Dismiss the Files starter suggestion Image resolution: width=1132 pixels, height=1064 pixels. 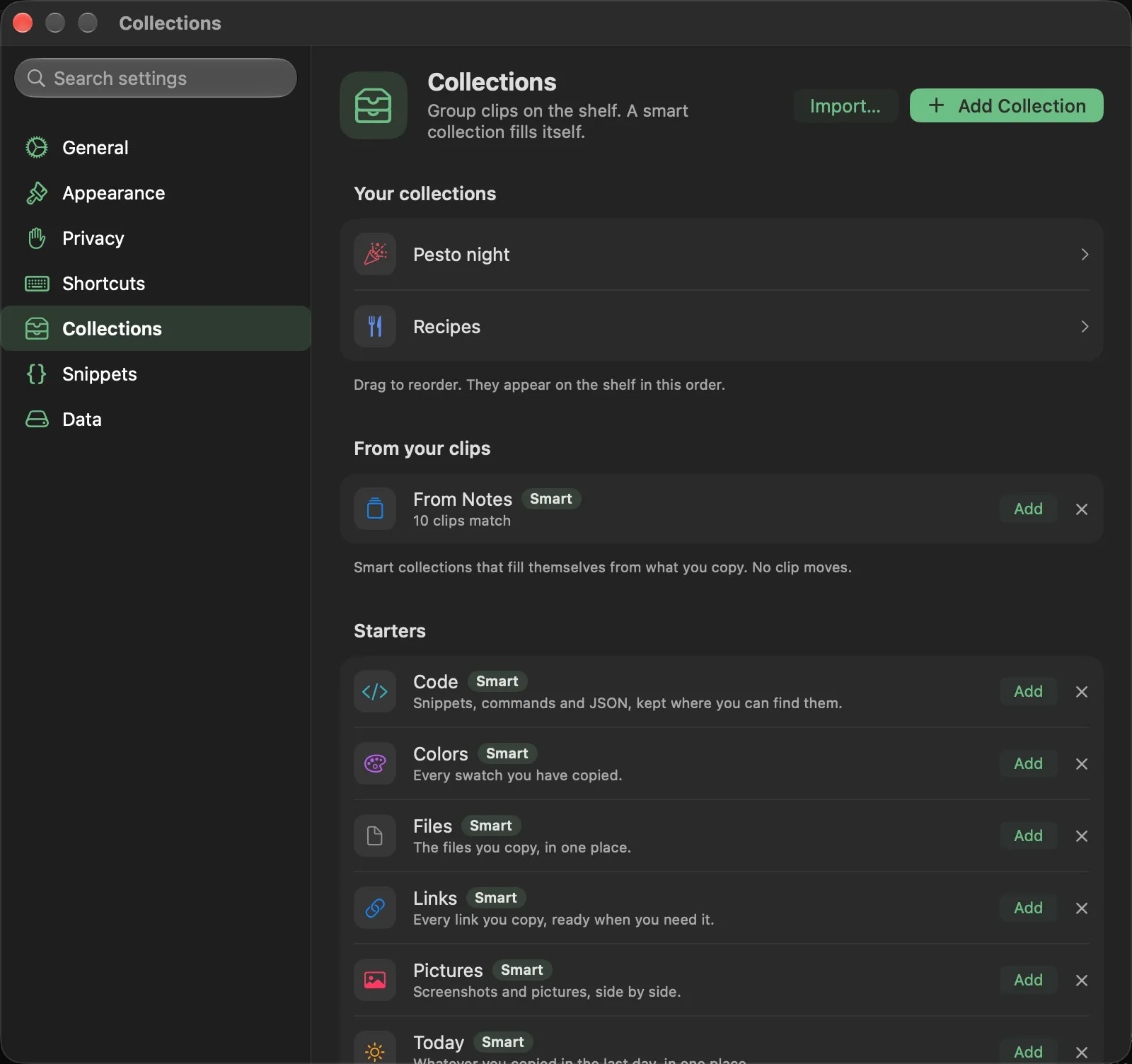(x=1082, y=835)
